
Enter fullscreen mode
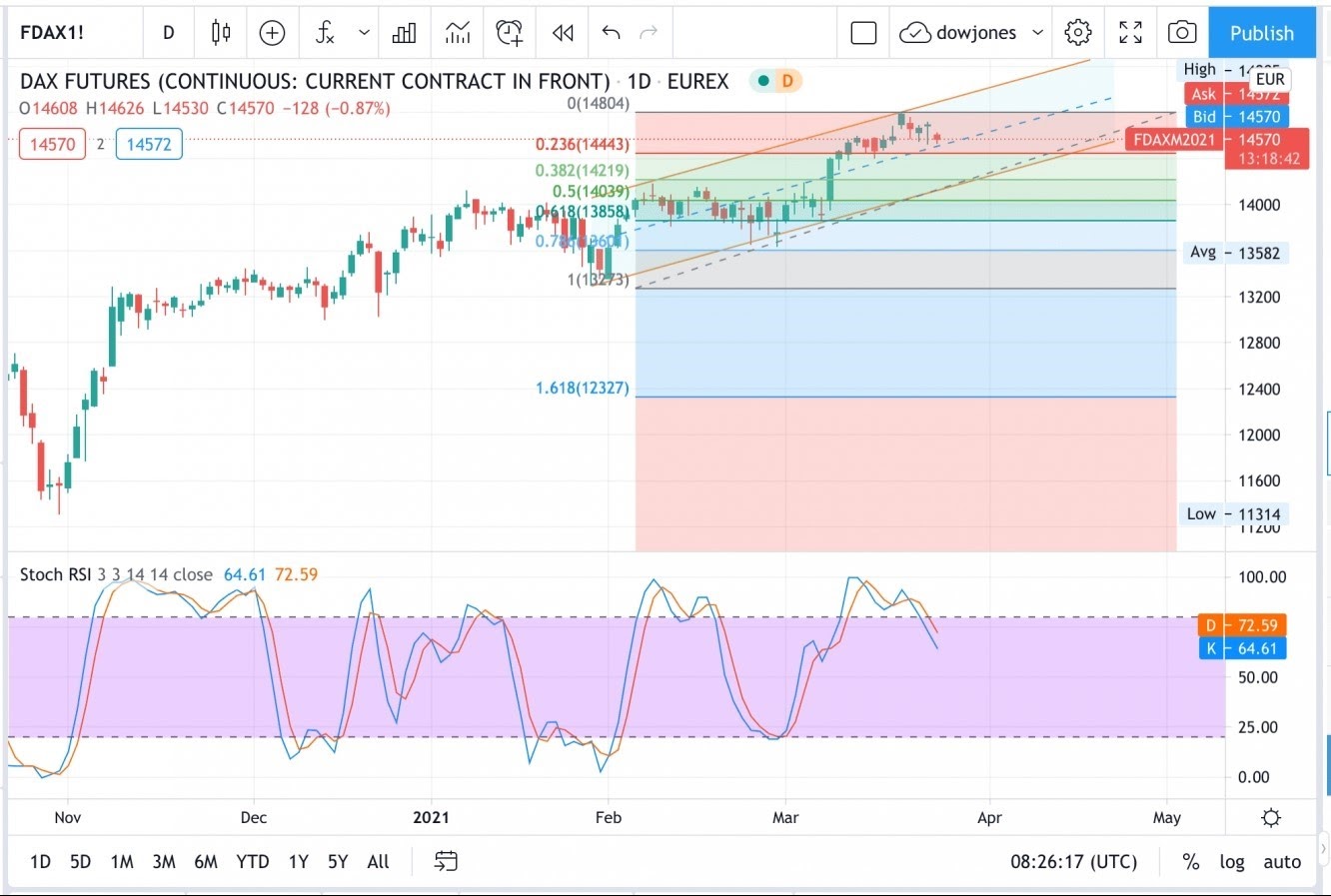[x=1130, y=33]
